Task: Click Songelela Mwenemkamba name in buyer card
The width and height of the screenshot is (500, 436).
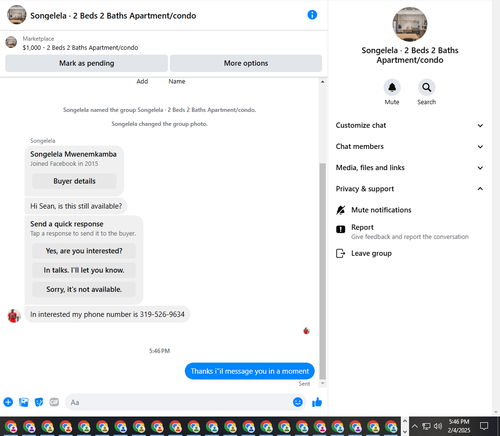Action: [73, 154]
